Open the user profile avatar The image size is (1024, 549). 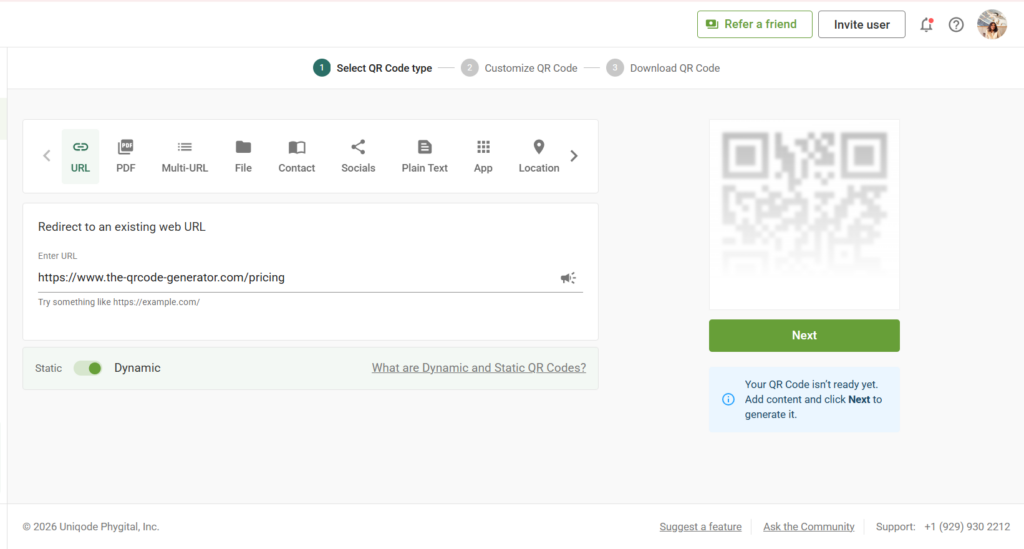tap(991, 25)
